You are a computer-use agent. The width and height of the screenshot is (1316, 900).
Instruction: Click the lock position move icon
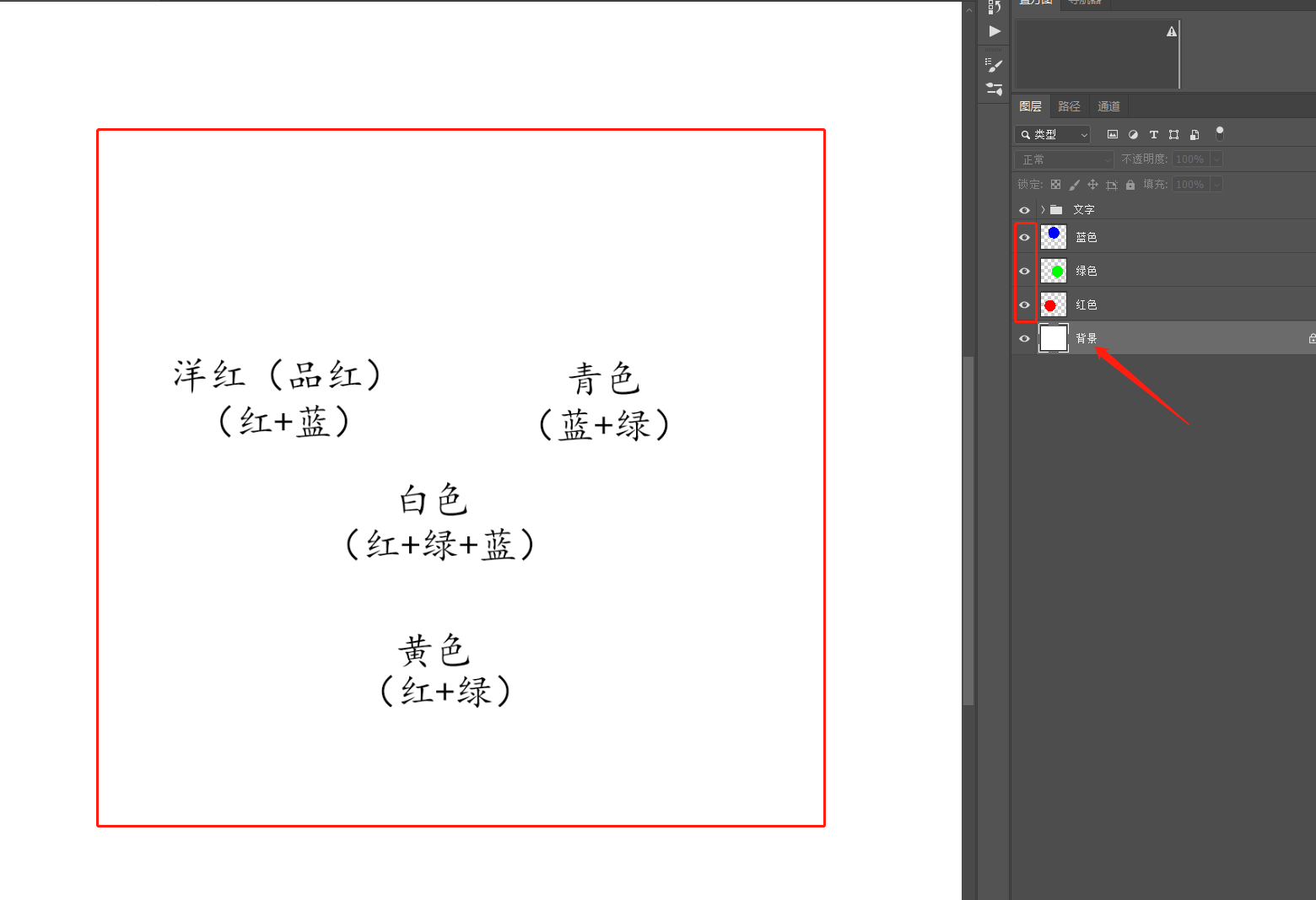(1092, 184)
